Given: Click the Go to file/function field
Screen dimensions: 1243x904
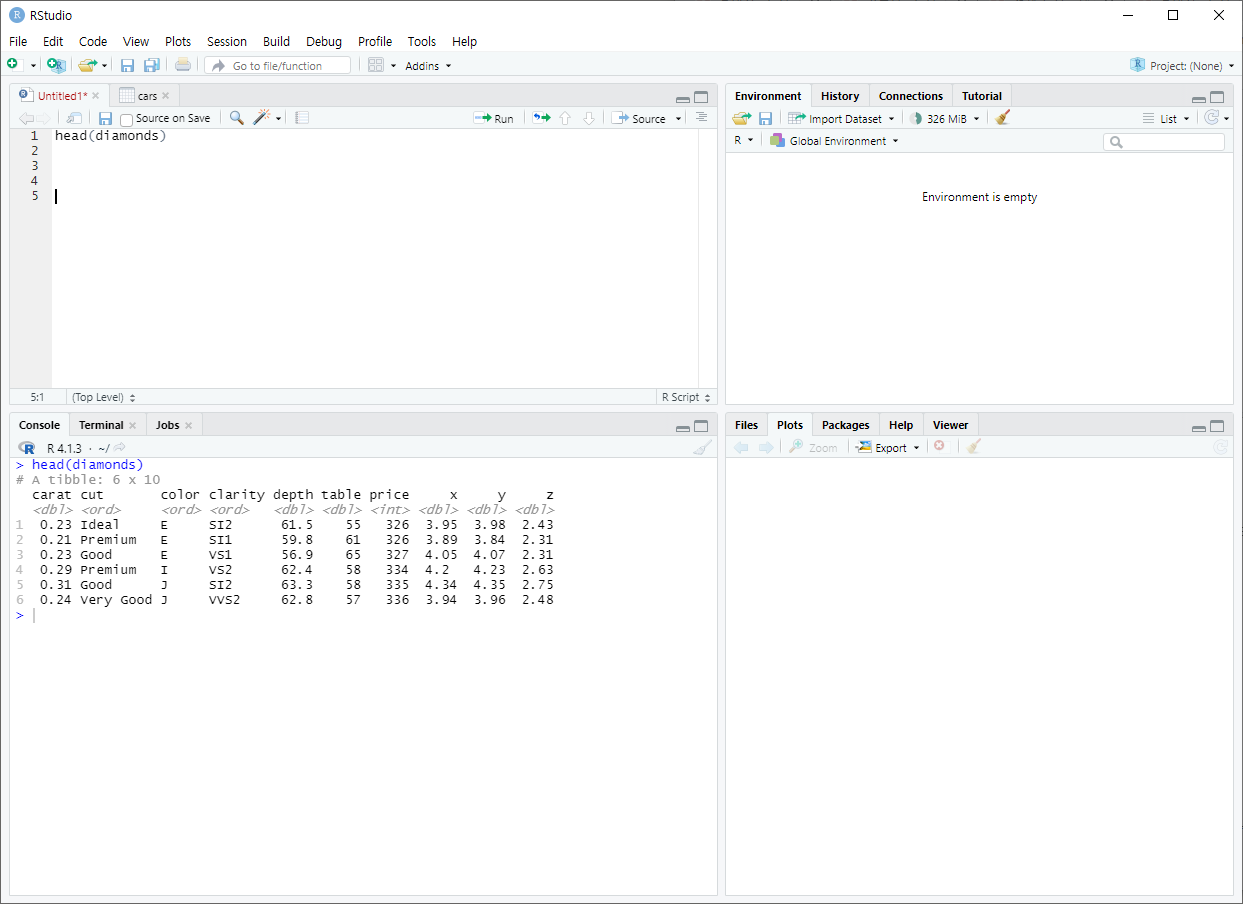Looking at the screenshot, I should 278,65.
